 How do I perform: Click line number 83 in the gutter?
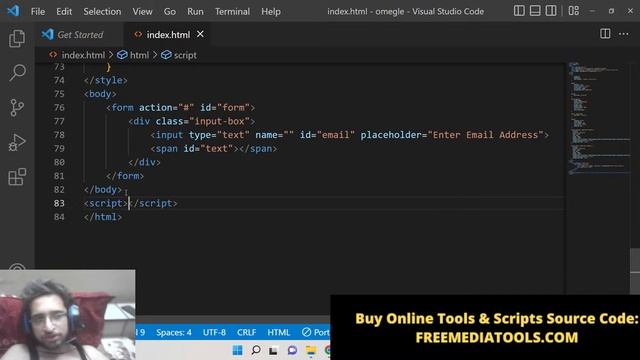coord(59,203)
